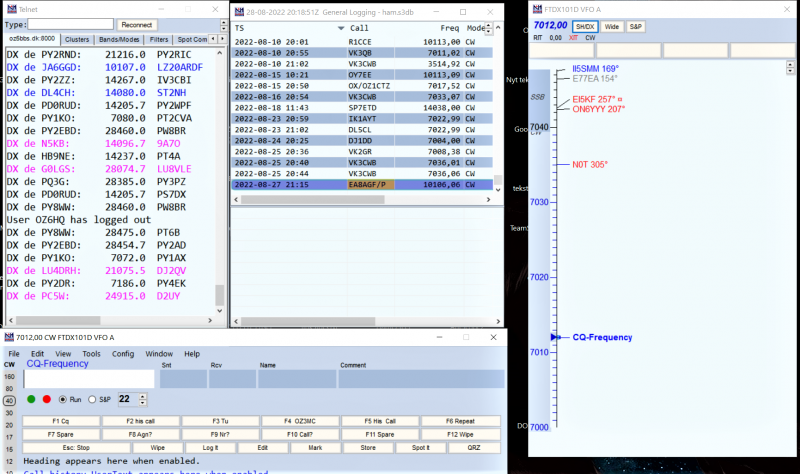Click the F9 Nr? button
Image resolution: width=800 pixels, height=474 pixels.
[220, 434]
